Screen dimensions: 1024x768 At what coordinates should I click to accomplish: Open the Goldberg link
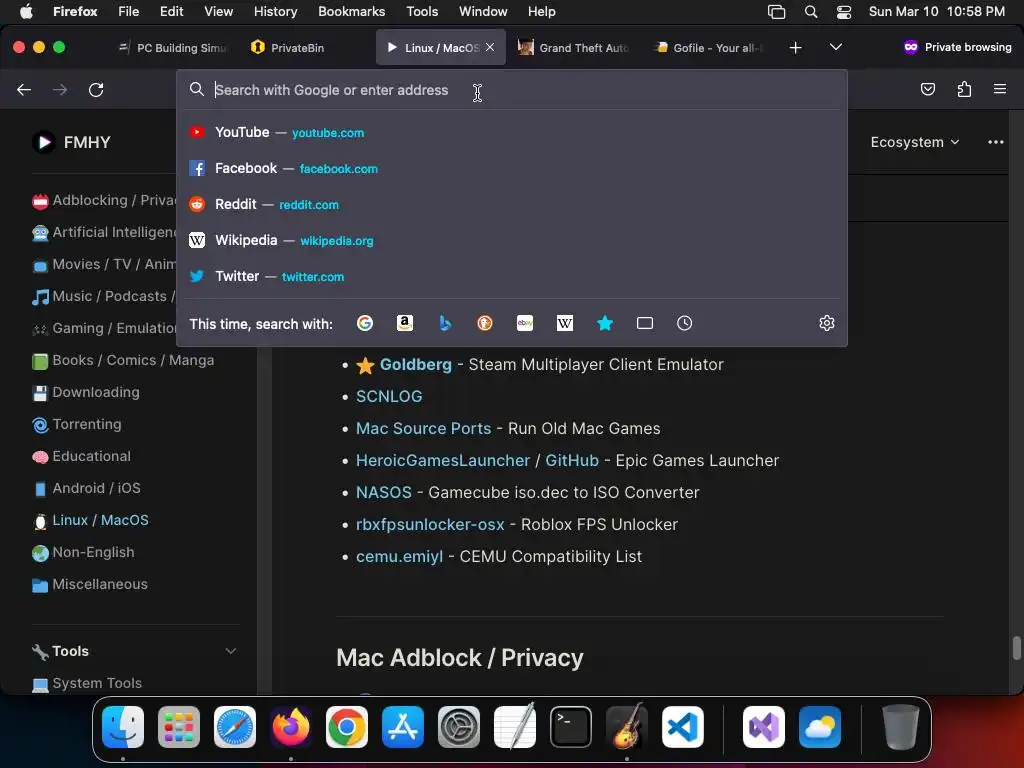point(415,364)
